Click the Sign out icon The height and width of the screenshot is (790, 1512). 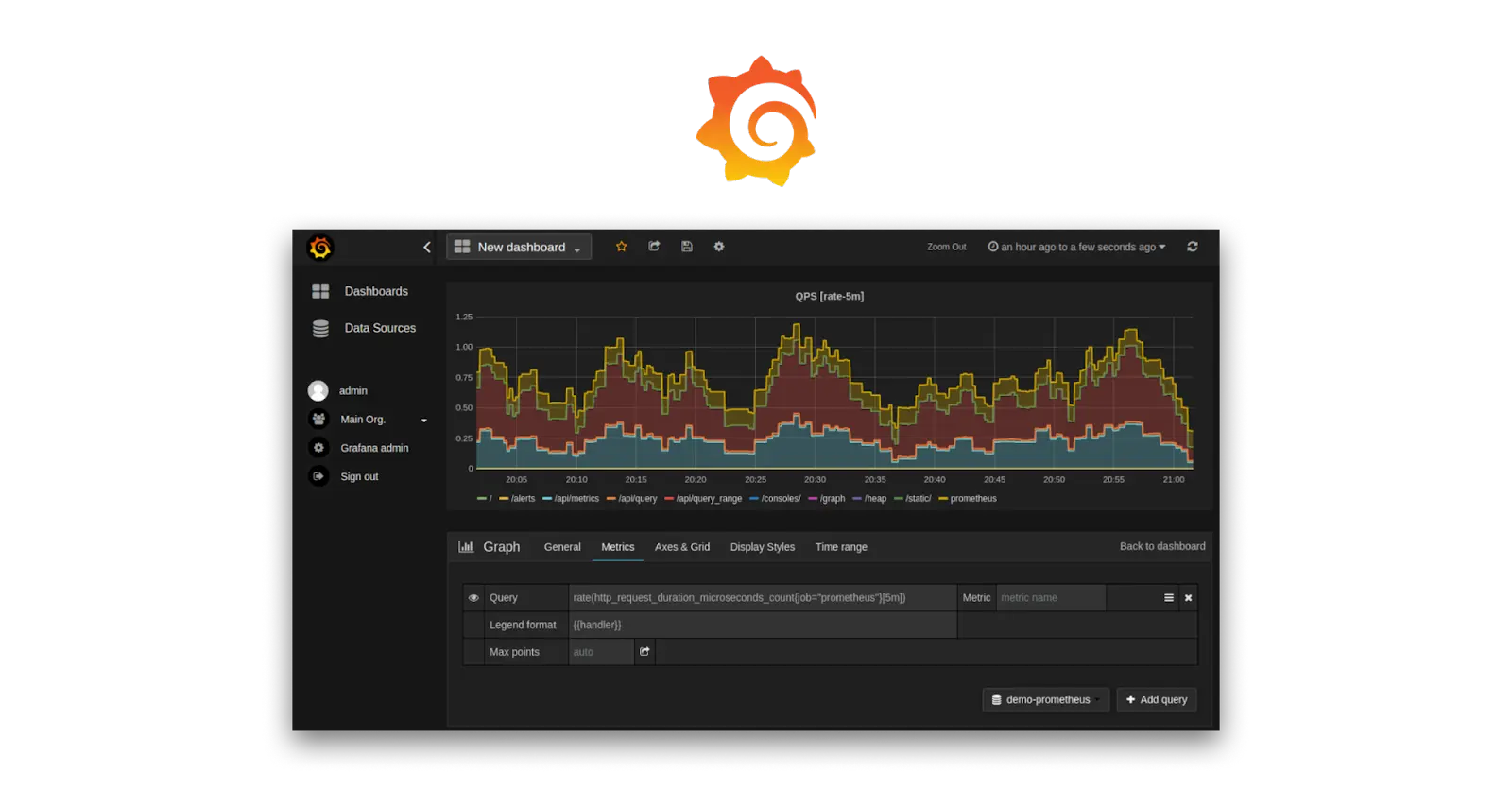pyautogui.click(x=318, y=476)
